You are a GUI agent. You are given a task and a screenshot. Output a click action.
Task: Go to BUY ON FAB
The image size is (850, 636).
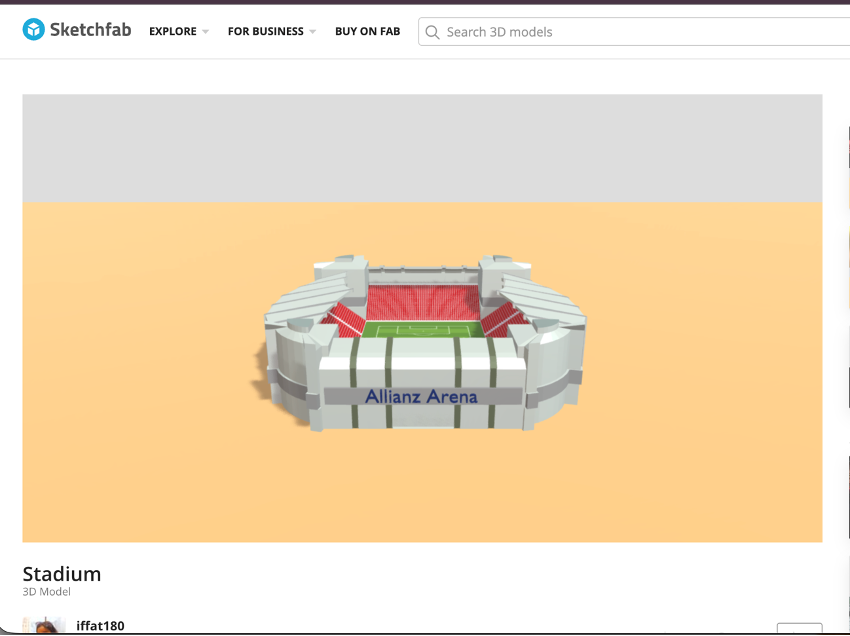click(368, 31)
